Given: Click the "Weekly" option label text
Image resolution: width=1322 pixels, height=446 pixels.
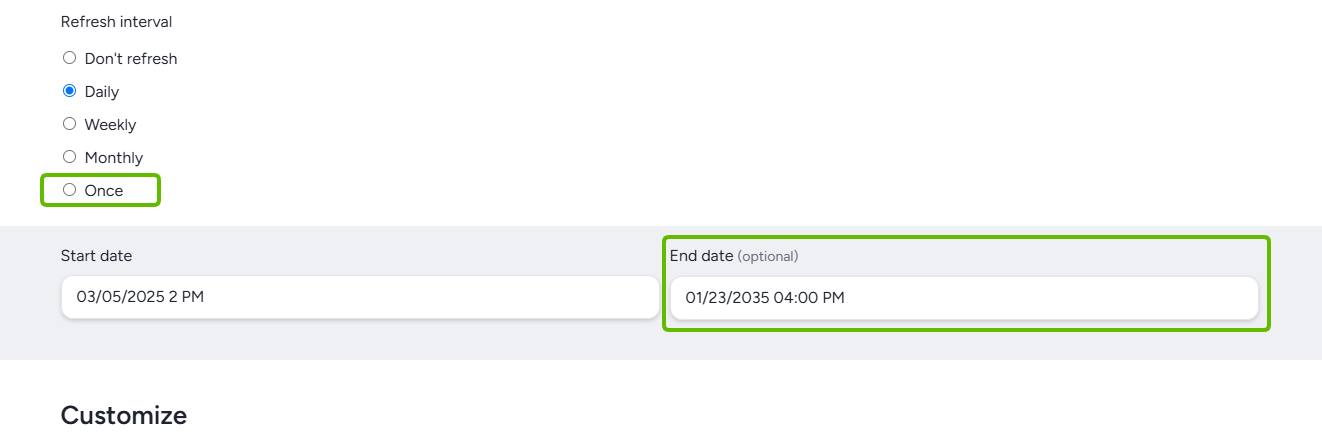Looking at the screenshot, I should (x=110, y=125).
